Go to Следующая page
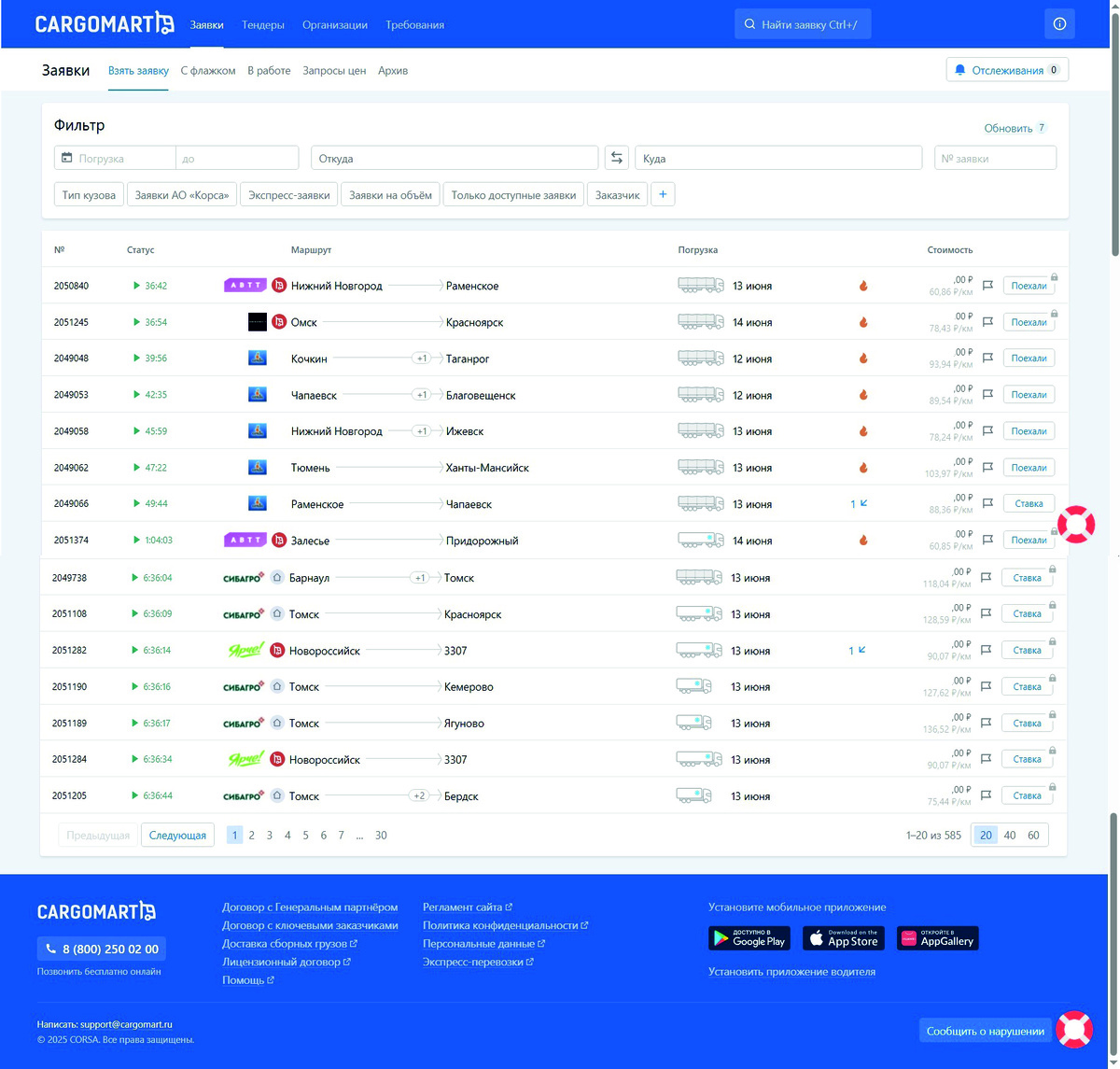The image size is (1120, 1069). [x=177, y=835]
